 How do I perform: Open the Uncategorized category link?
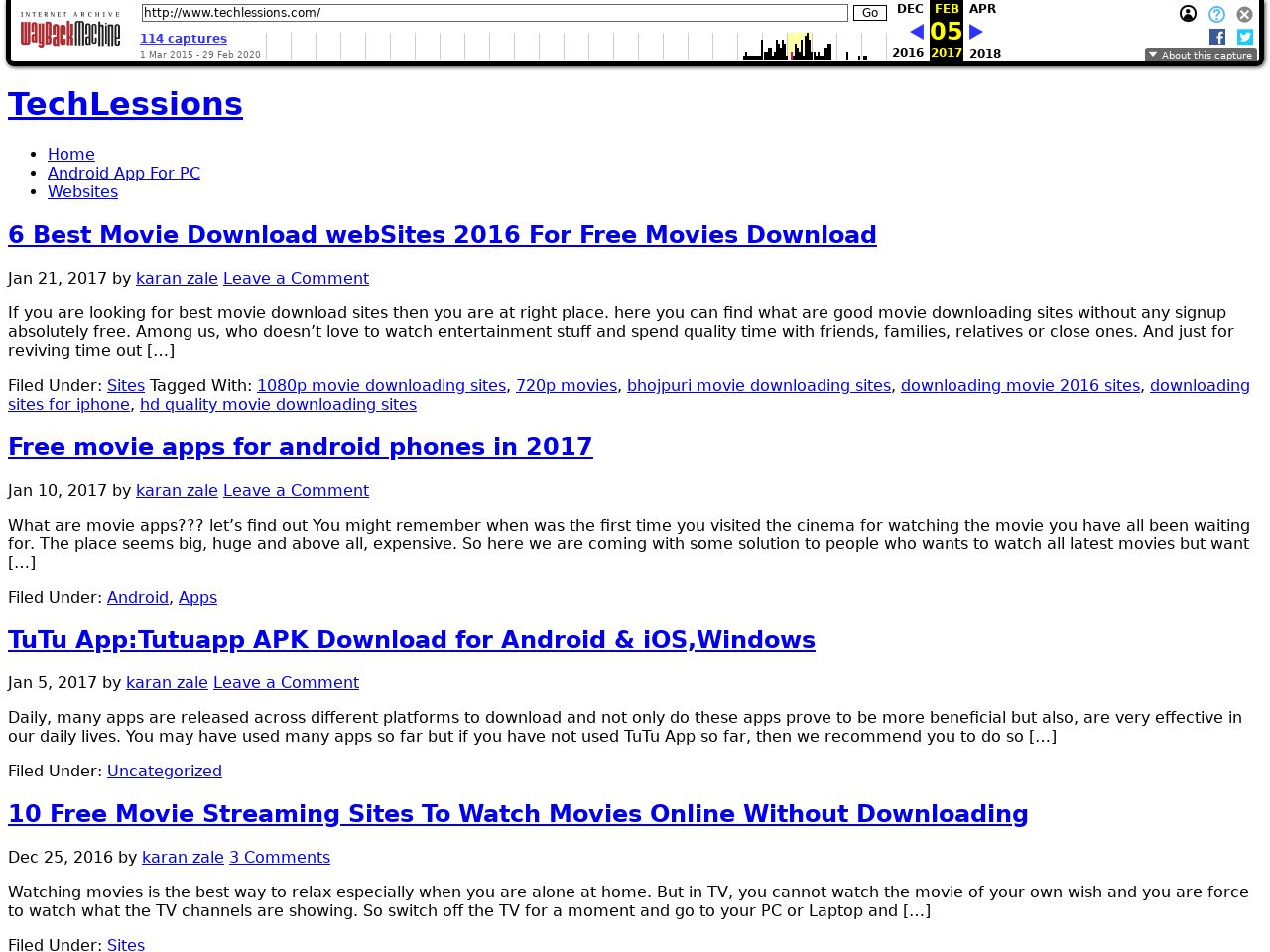coord(165,771)
